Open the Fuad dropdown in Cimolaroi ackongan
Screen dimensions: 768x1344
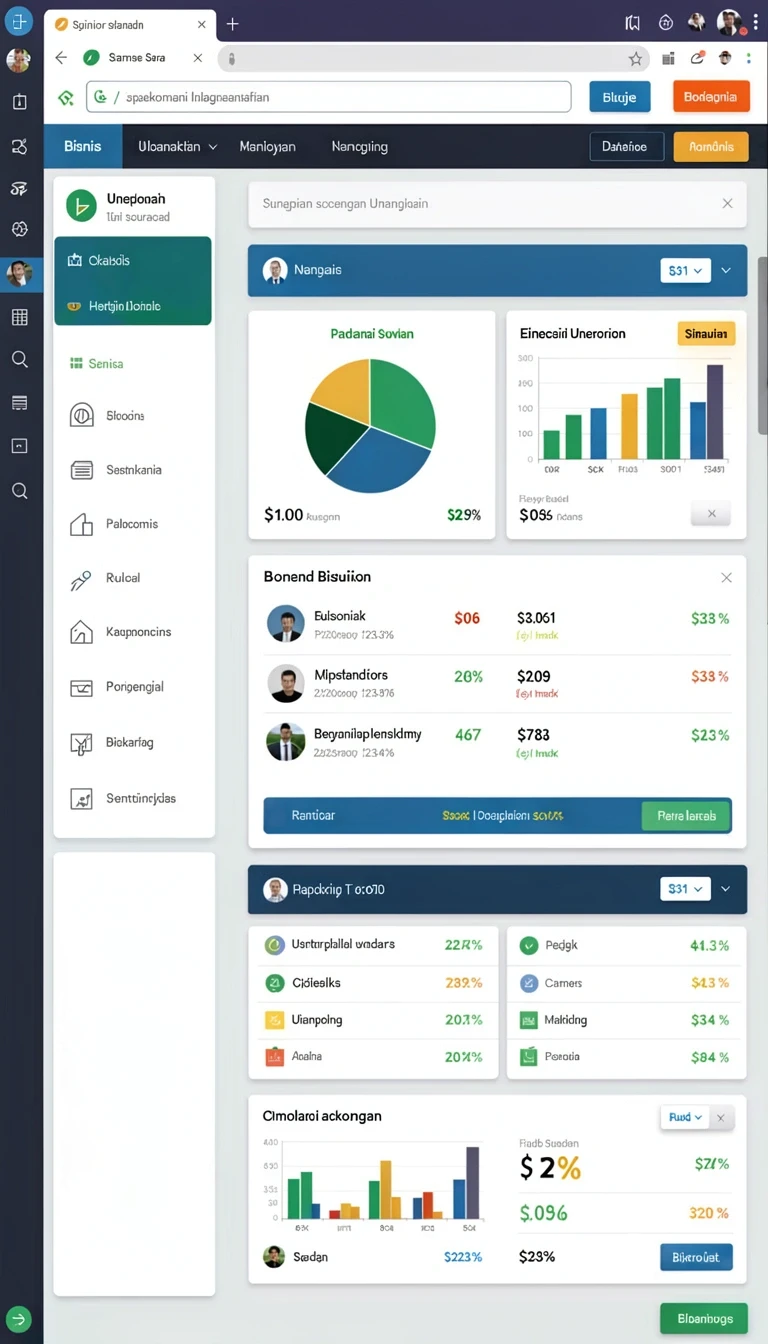coord(685,1117)
